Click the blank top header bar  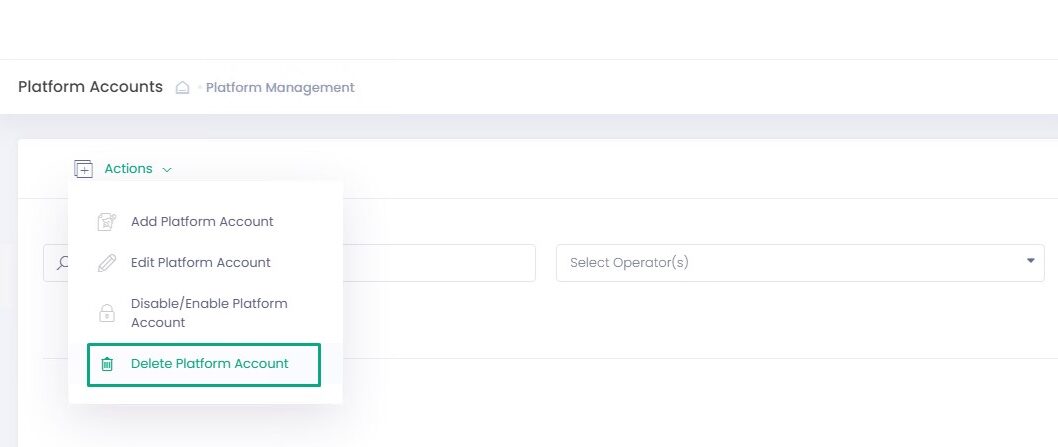tap(529, 30)
